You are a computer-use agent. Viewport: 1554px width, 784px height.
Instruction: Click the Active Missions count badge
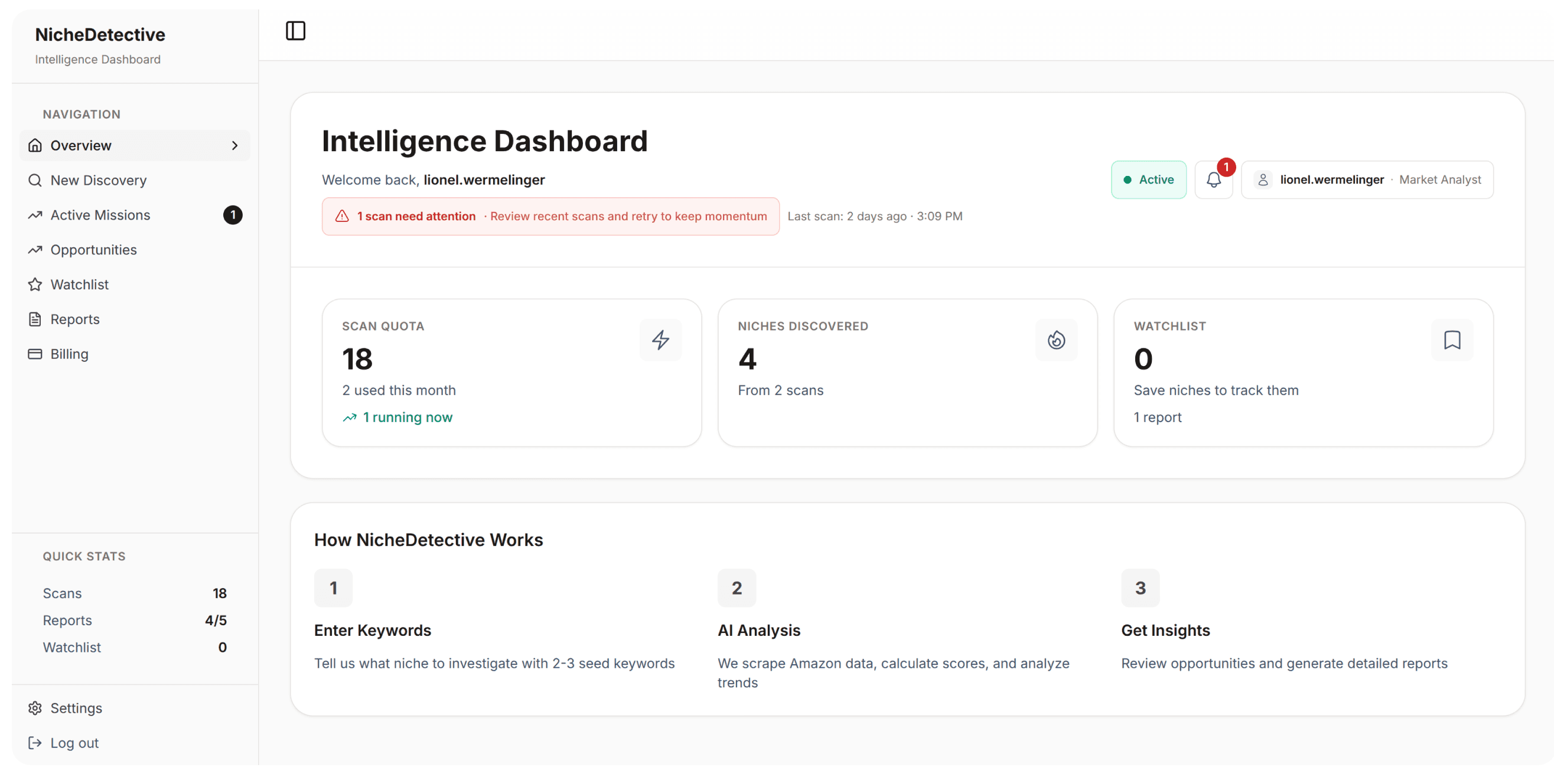pyautogui.click(x=233, y=215)
